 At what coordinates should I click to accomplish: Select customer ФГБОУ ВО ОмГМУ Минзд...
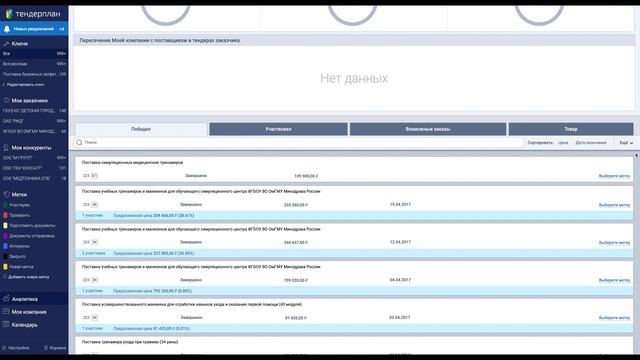click(34, 131)
